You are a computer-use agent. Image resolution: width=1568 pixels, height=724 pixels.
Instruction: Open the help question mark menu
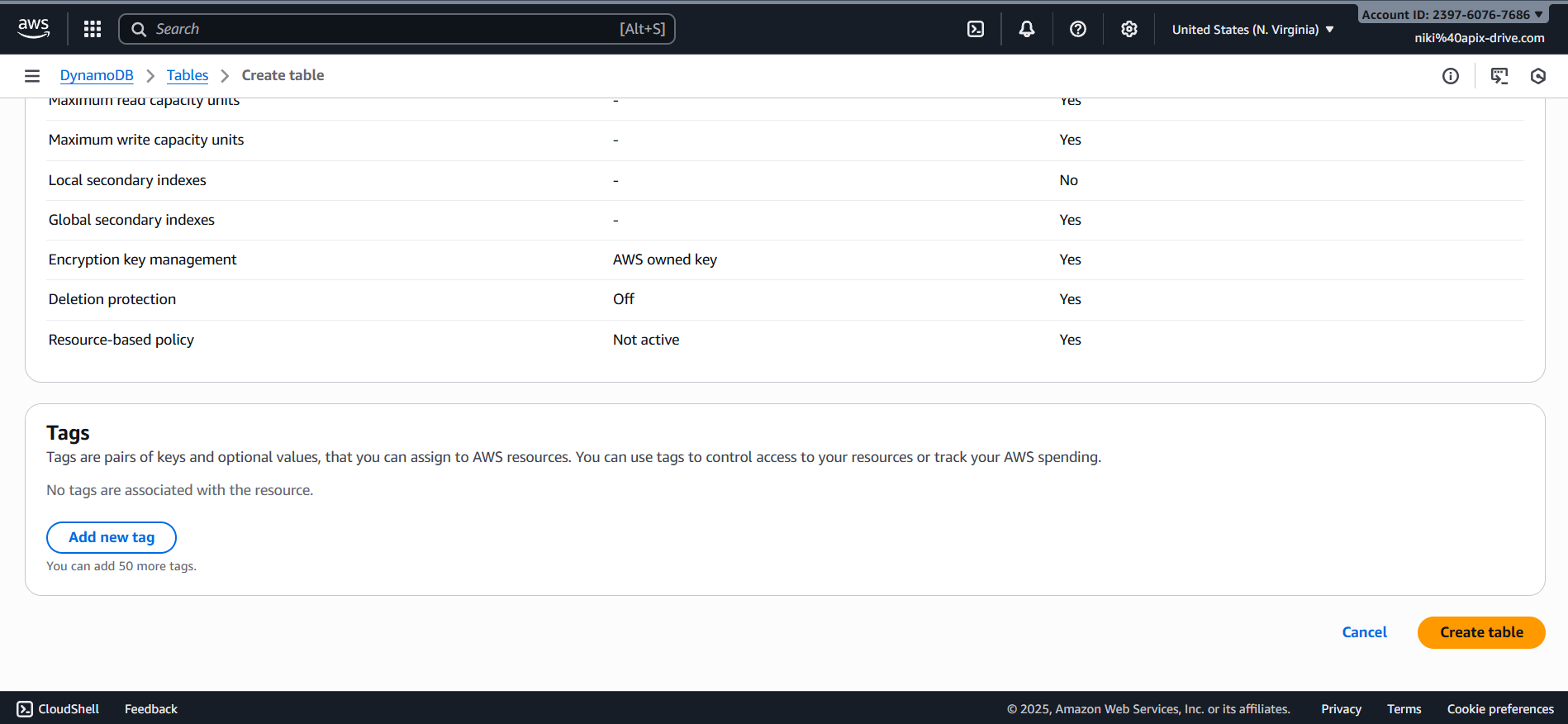1078,29
